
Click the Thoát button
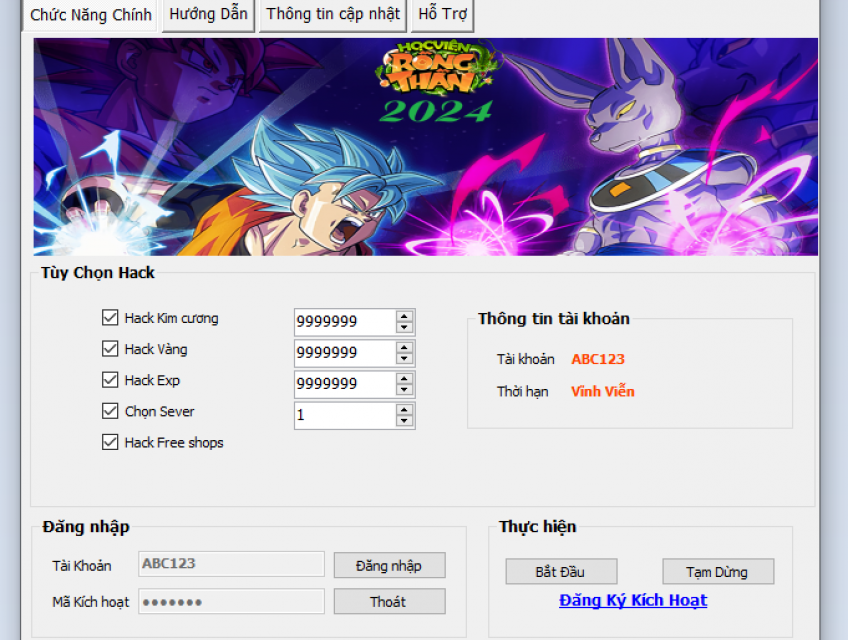point(389,602)
